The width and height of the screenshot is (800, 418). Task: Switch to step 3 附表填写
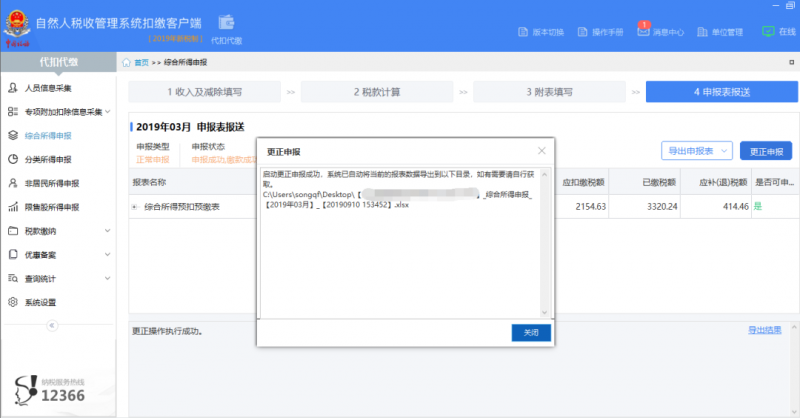click(x=550, y=92)
